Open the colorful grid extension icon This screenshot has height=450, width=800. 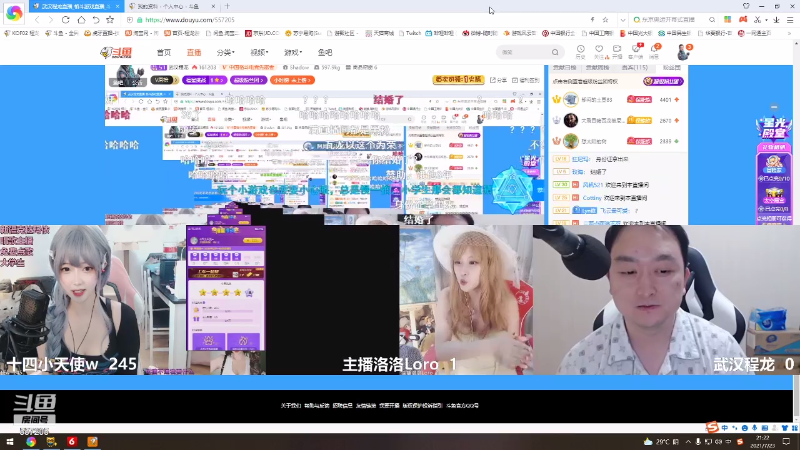pyautogui.click(x=728, y=20)
